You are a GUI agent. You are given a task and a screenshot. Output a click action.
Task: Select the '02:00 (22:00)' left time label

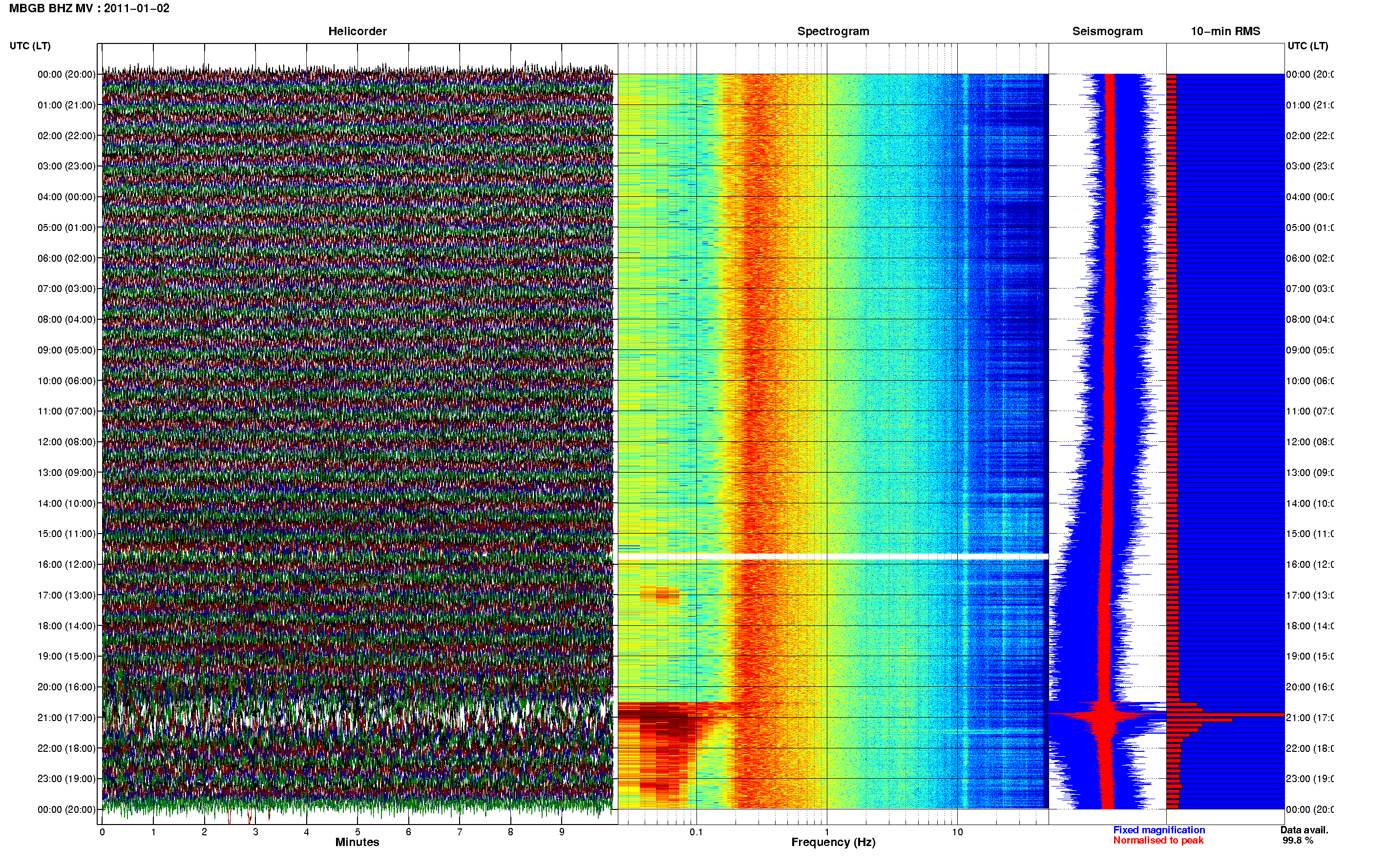66,136
